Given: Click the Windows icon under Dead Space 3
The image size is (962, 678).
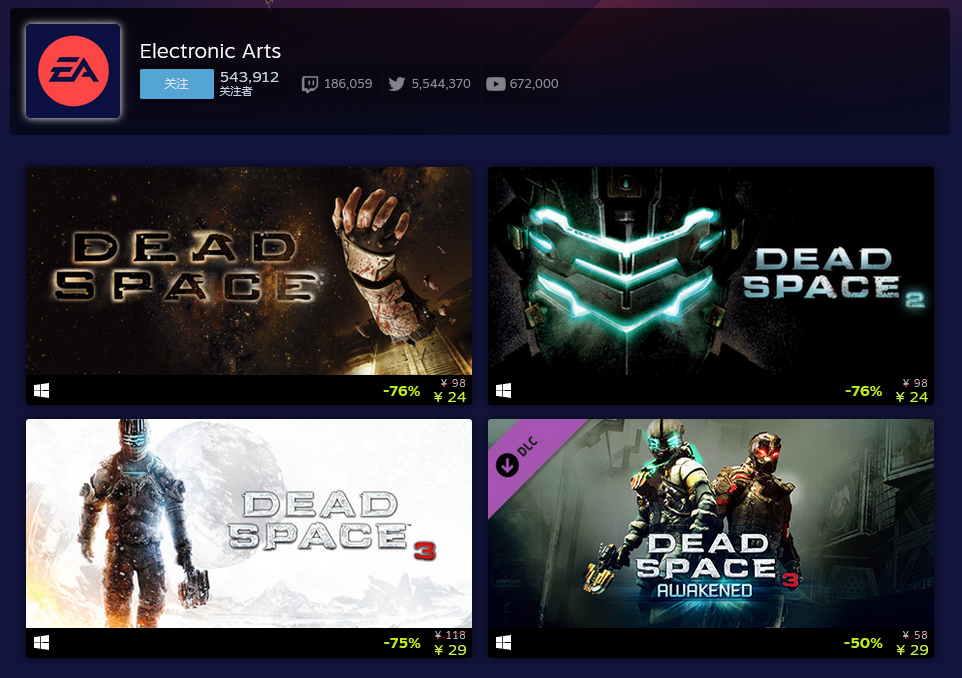Looking at the screenshot, I should (42, 642).
